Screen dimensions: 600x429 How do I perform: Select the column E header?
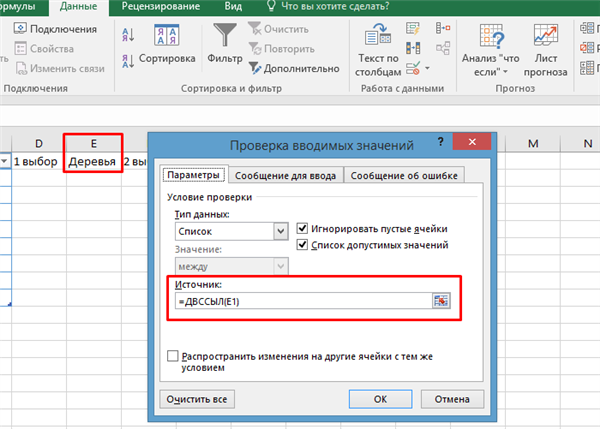point(94,144)
